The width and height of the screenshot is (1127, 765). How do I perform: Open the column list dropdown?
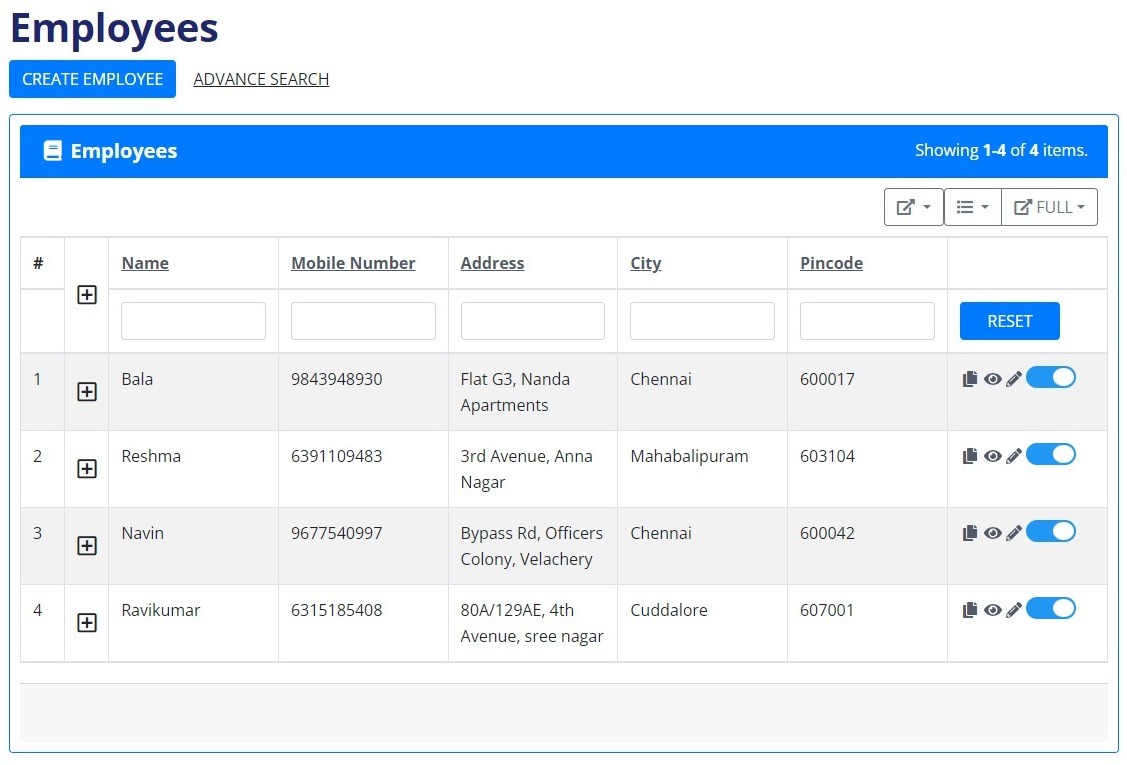[972, 207]
